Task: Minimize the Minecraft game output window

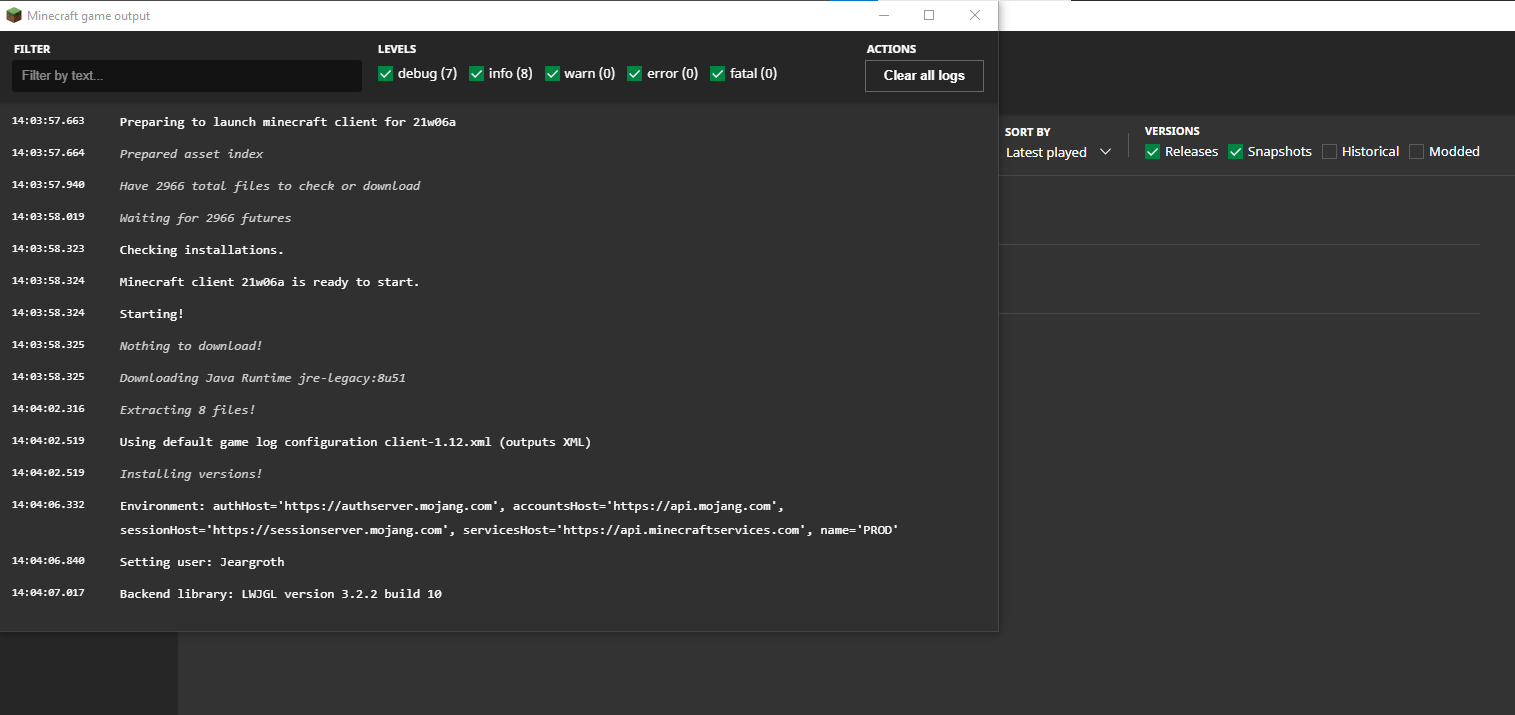Action: point(883,16)
